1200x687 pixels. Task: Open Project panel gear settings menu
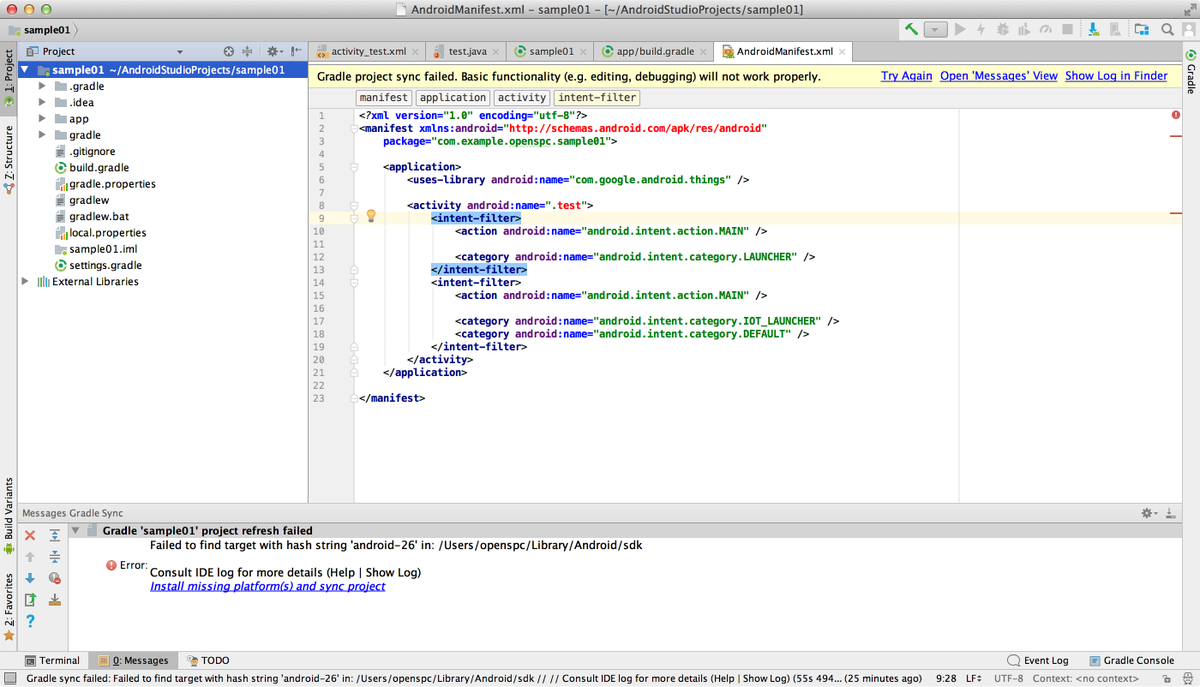tap(274, 51)
